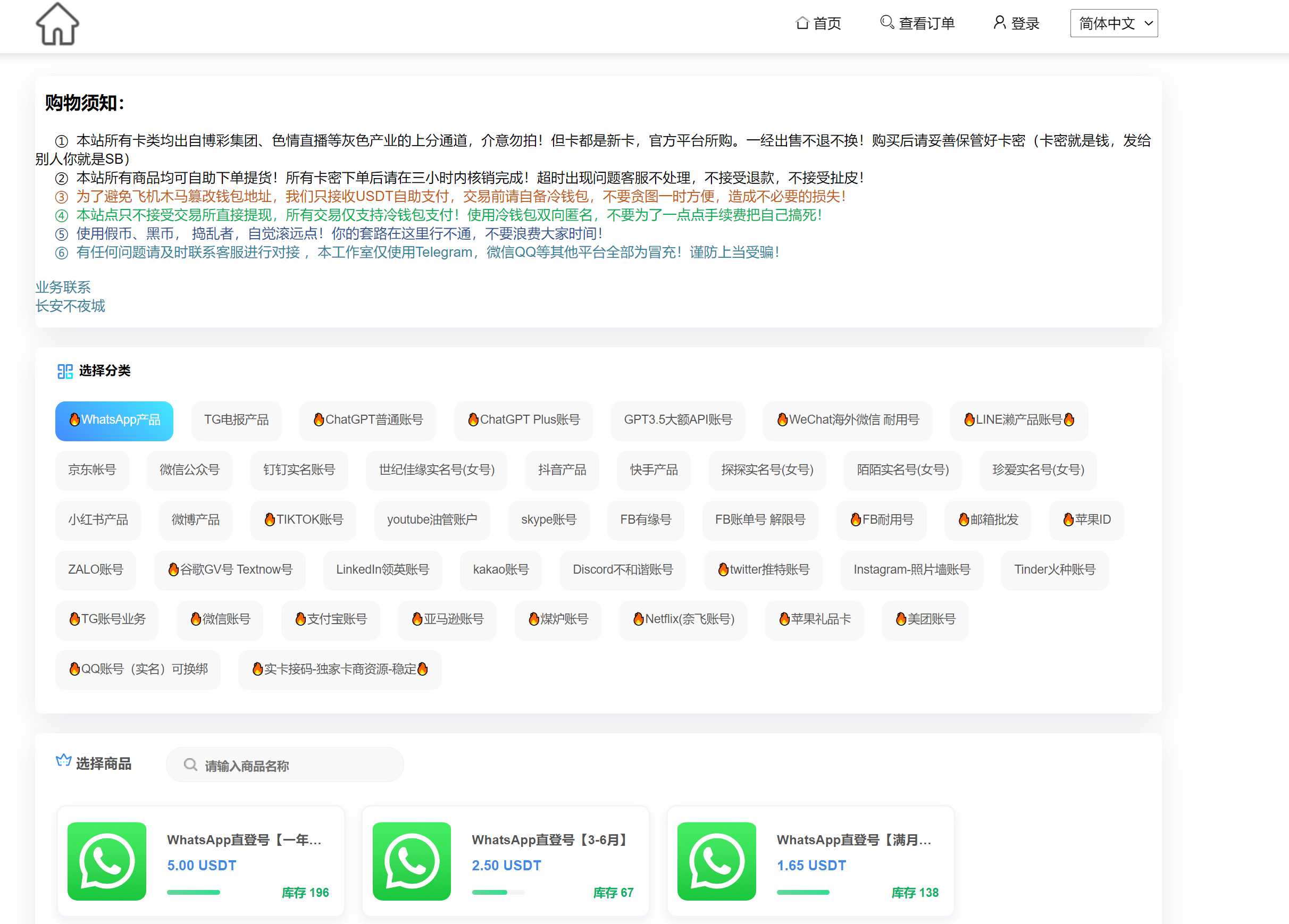The image size is (1289, 924).
Task: Select the TG账号业务 category
Action: coord(107,620)
